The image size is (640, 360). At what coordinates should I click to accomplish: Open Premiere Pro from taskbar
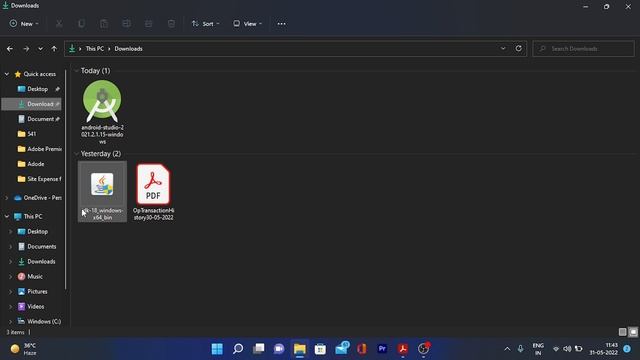click(382, 349)
